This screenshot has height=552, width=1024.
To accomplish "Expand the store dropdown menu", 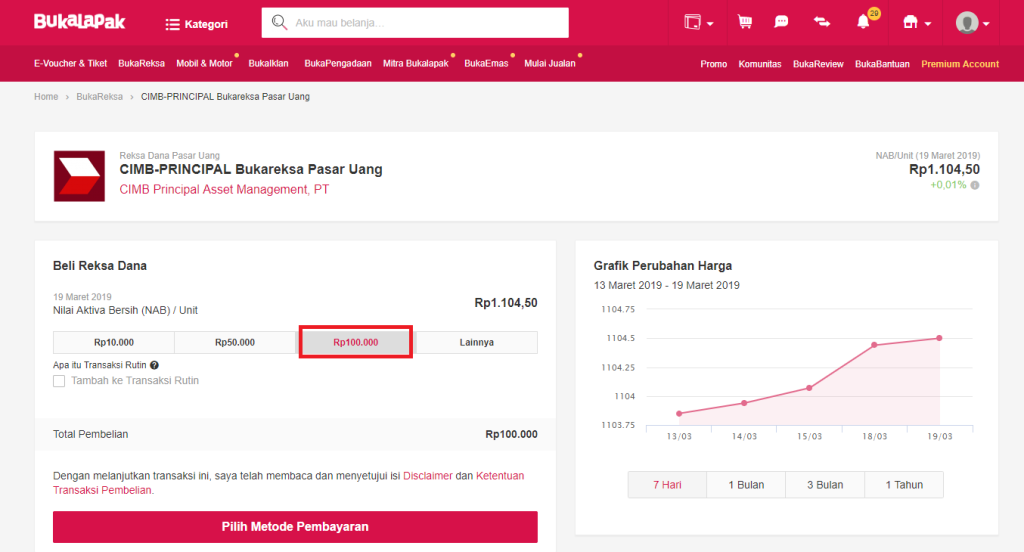I will point(917,22).
